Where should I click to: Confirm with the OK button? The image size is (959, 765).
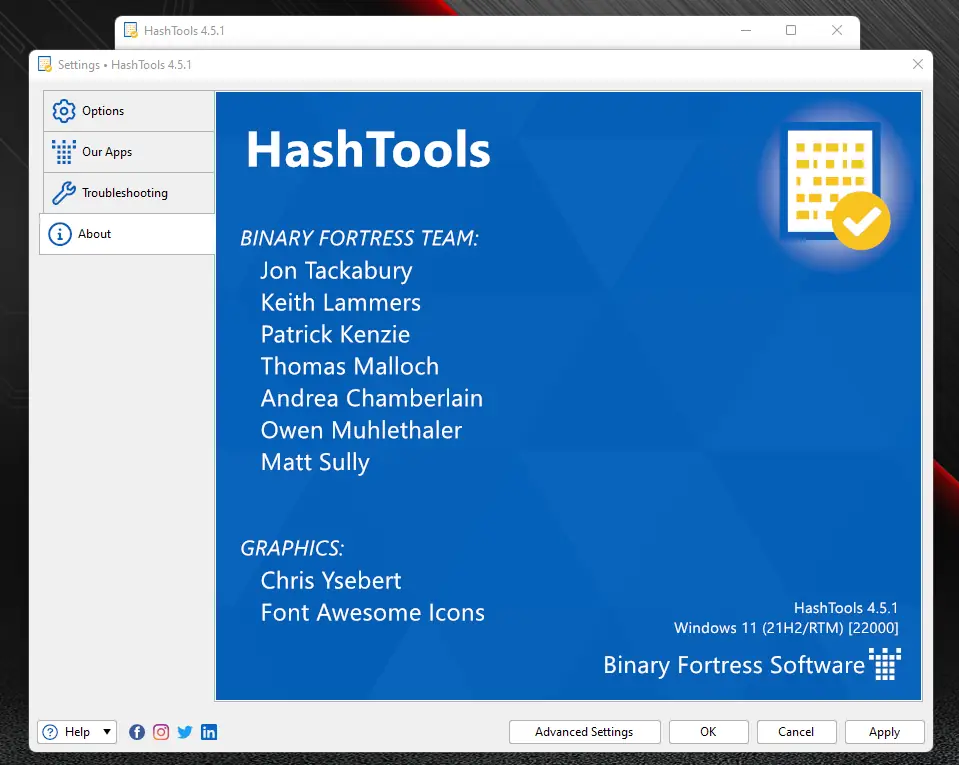[708, 732]
